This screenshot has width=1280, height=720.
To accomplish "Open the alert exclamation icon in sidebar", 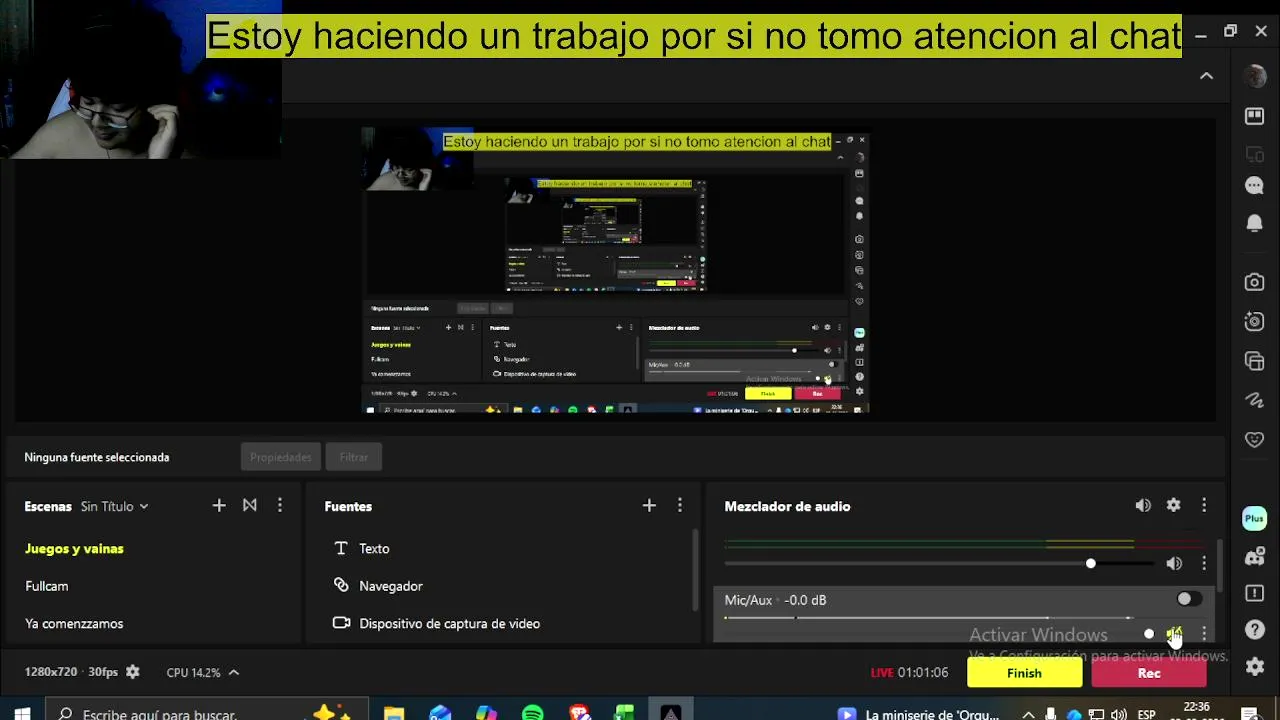I will pos(1255,593).
